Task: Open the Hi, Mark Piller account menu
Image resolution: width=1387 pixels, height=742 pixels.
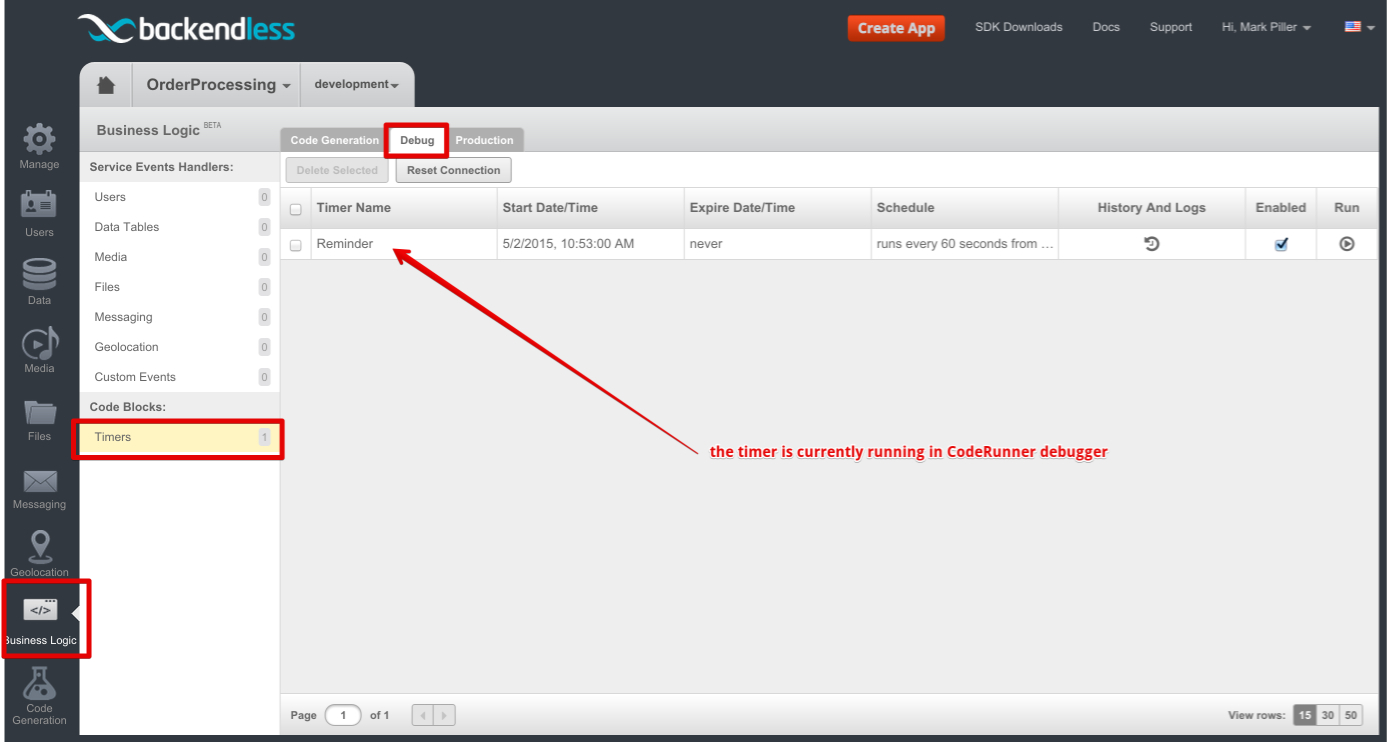Action: [x=1266, y=27]
